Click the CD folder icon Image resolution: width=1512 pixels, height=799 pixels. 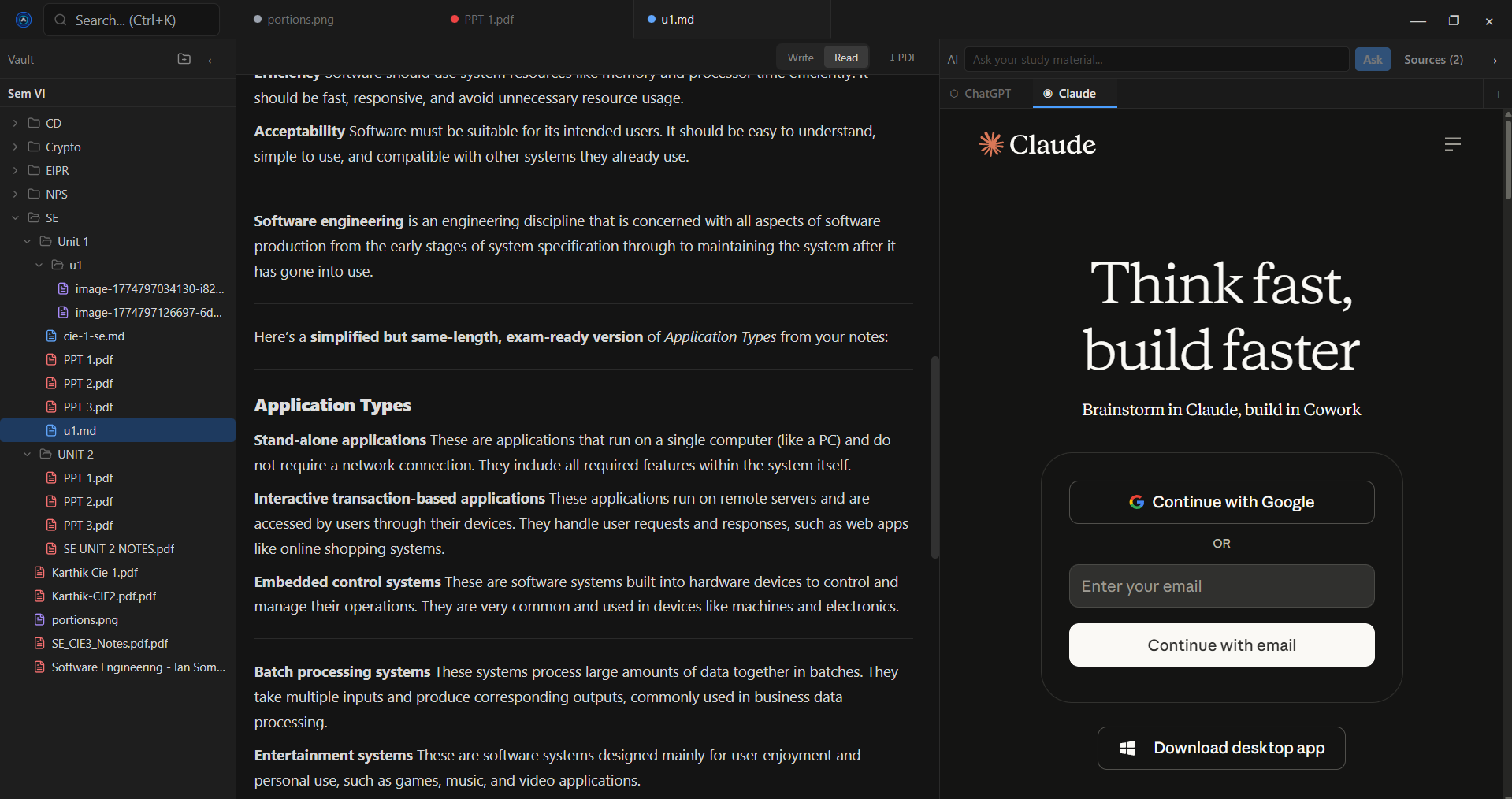34,123
